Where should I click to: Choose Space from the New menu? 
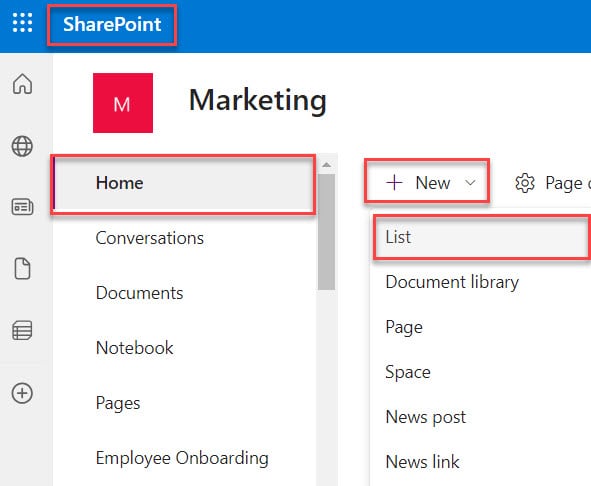408,373
